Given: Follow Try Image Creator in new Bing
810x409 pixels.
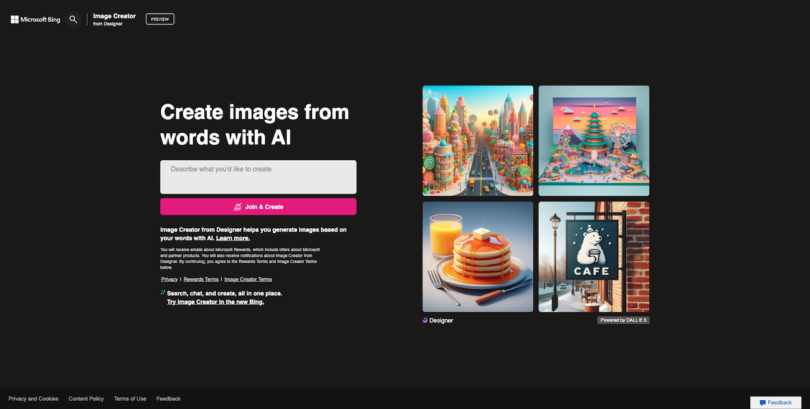Looking at the screenshot, I should 215,302.
